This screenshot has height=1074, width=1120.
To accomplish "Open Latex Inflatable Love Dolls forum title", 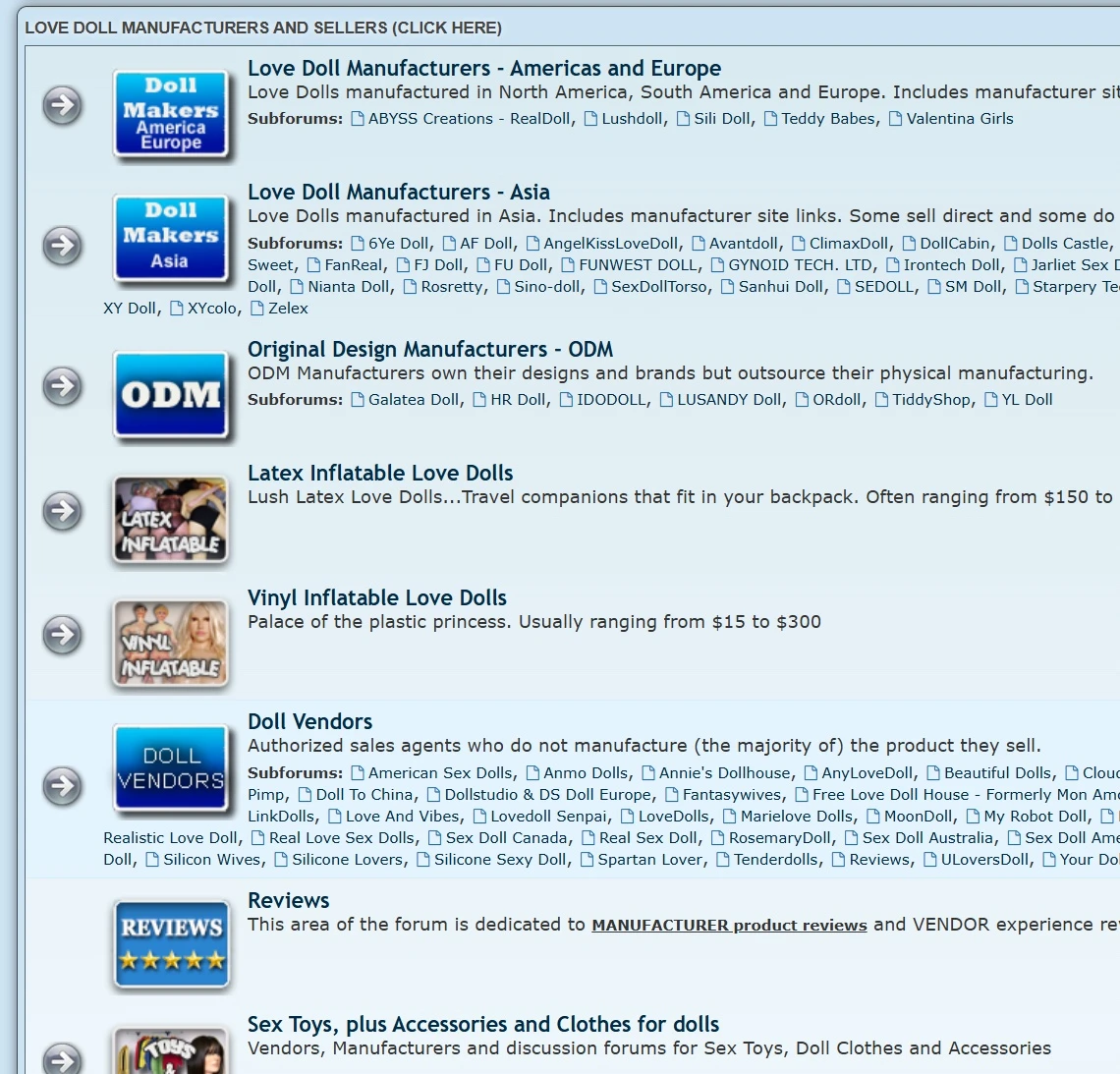I will [x=380, y=473].
